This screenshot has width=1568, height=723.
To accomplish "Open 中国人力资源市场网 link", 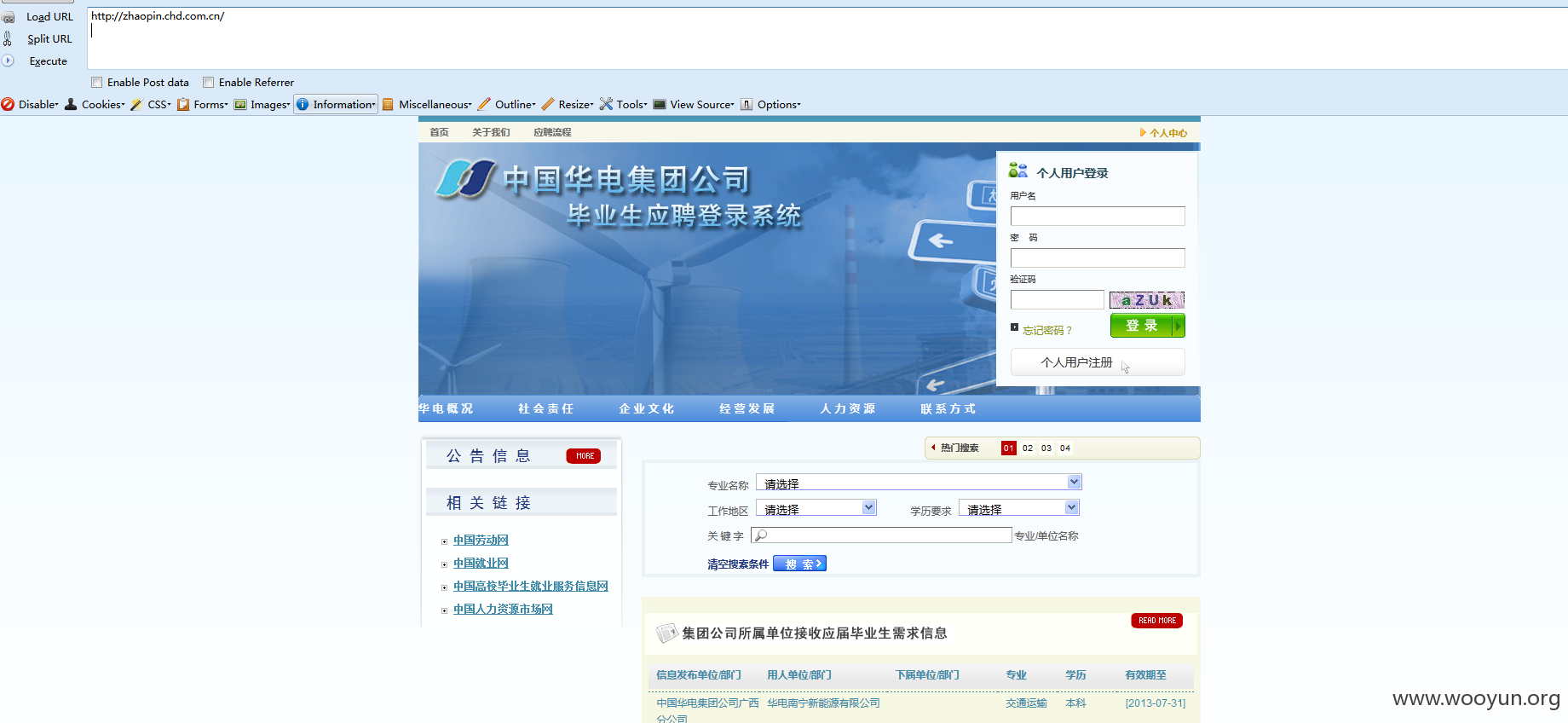I will [x=503, y=609].
